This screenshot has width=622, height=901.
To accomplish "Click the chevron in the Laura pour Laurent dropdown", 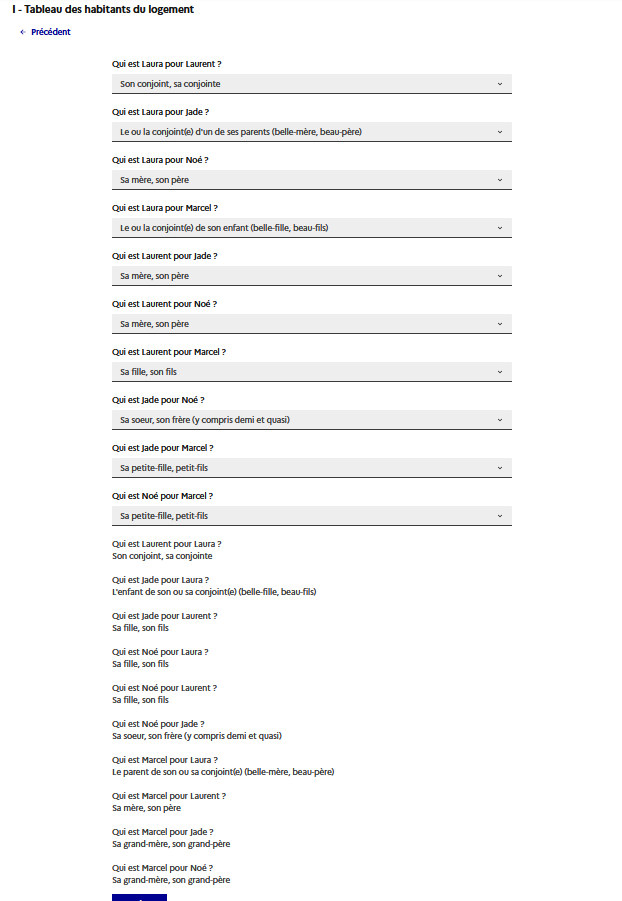I will [500, 84].
